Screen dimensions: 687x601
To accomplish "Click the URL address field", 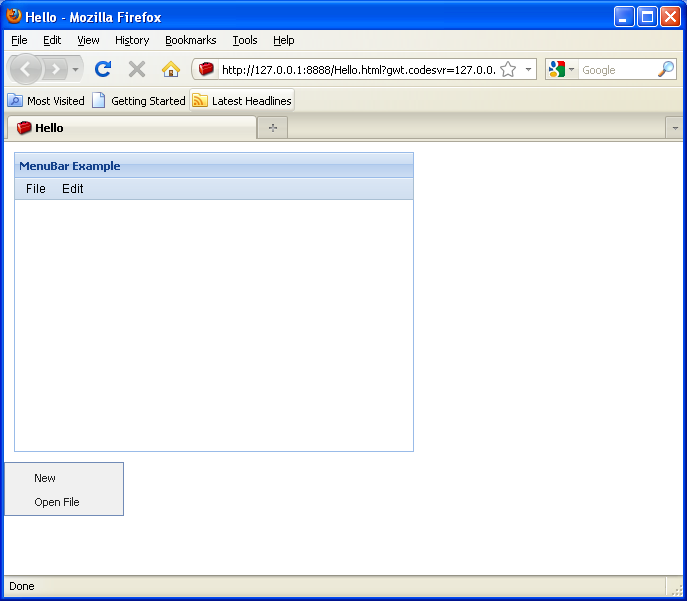I will [358, 70].
